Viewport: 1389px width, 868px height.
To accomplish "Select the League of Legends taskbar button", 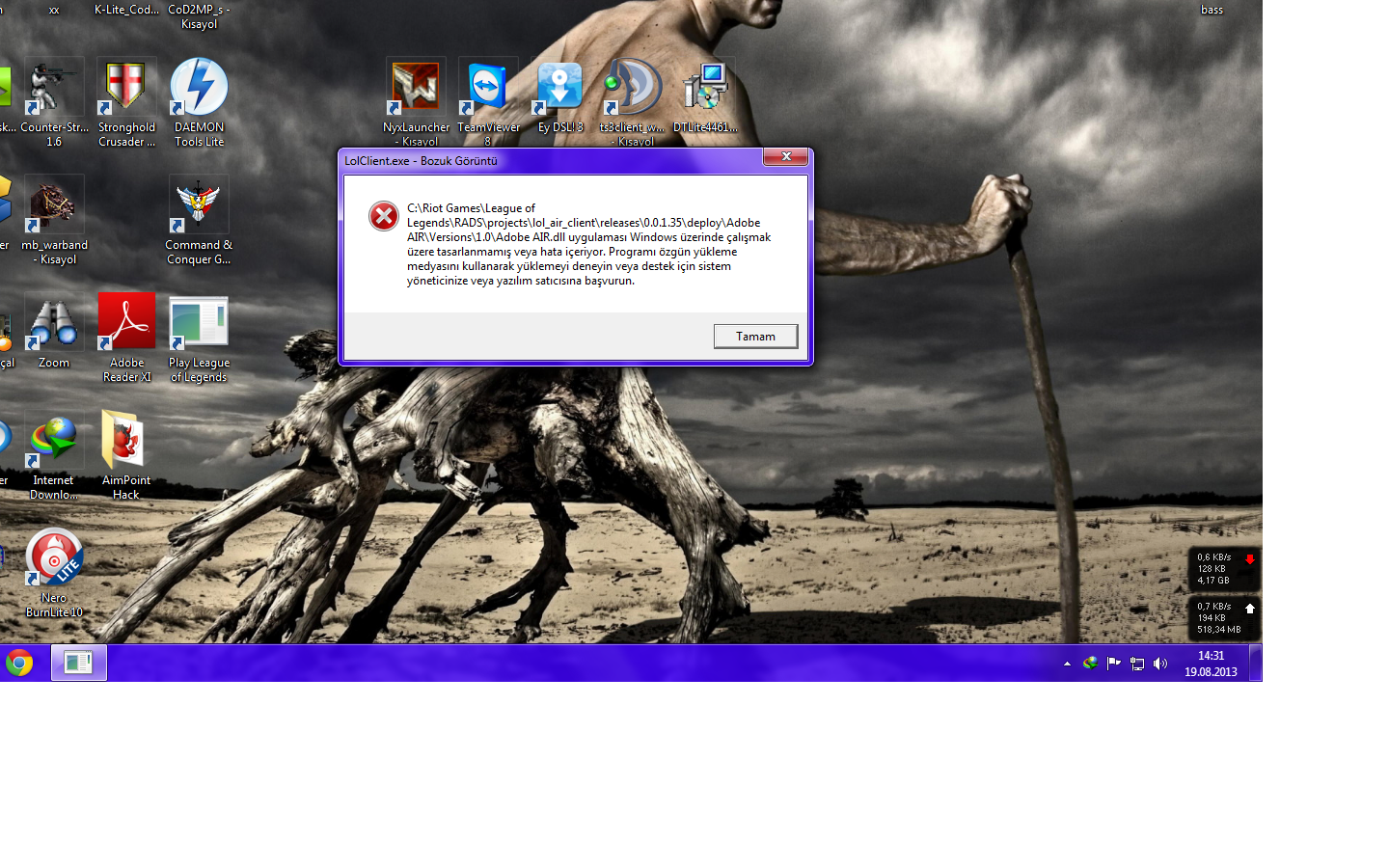I will tap(79, 663).
